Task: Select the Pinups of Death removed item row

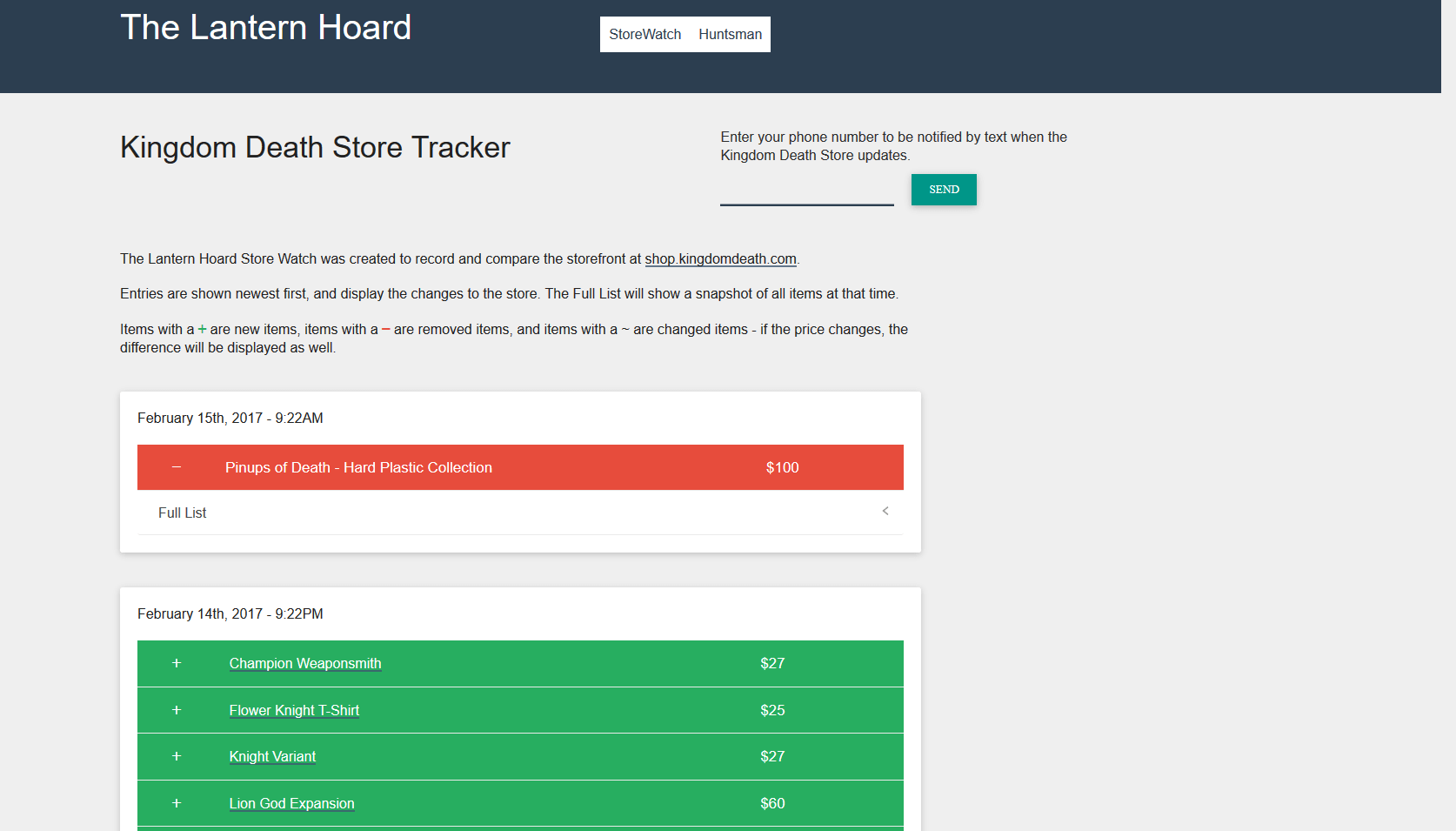Action: pos(520,467)
